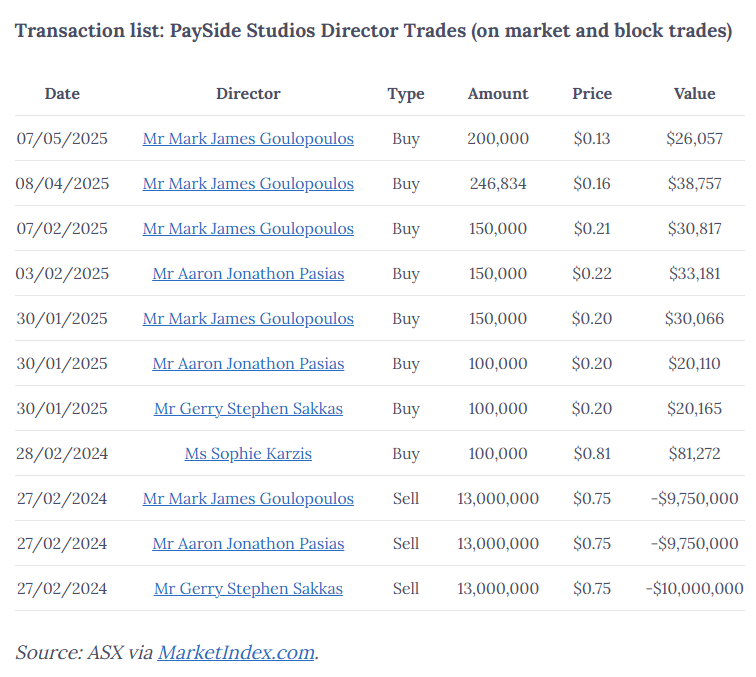
Task: Click the Value column header
Action: click(x=694, y=94)
